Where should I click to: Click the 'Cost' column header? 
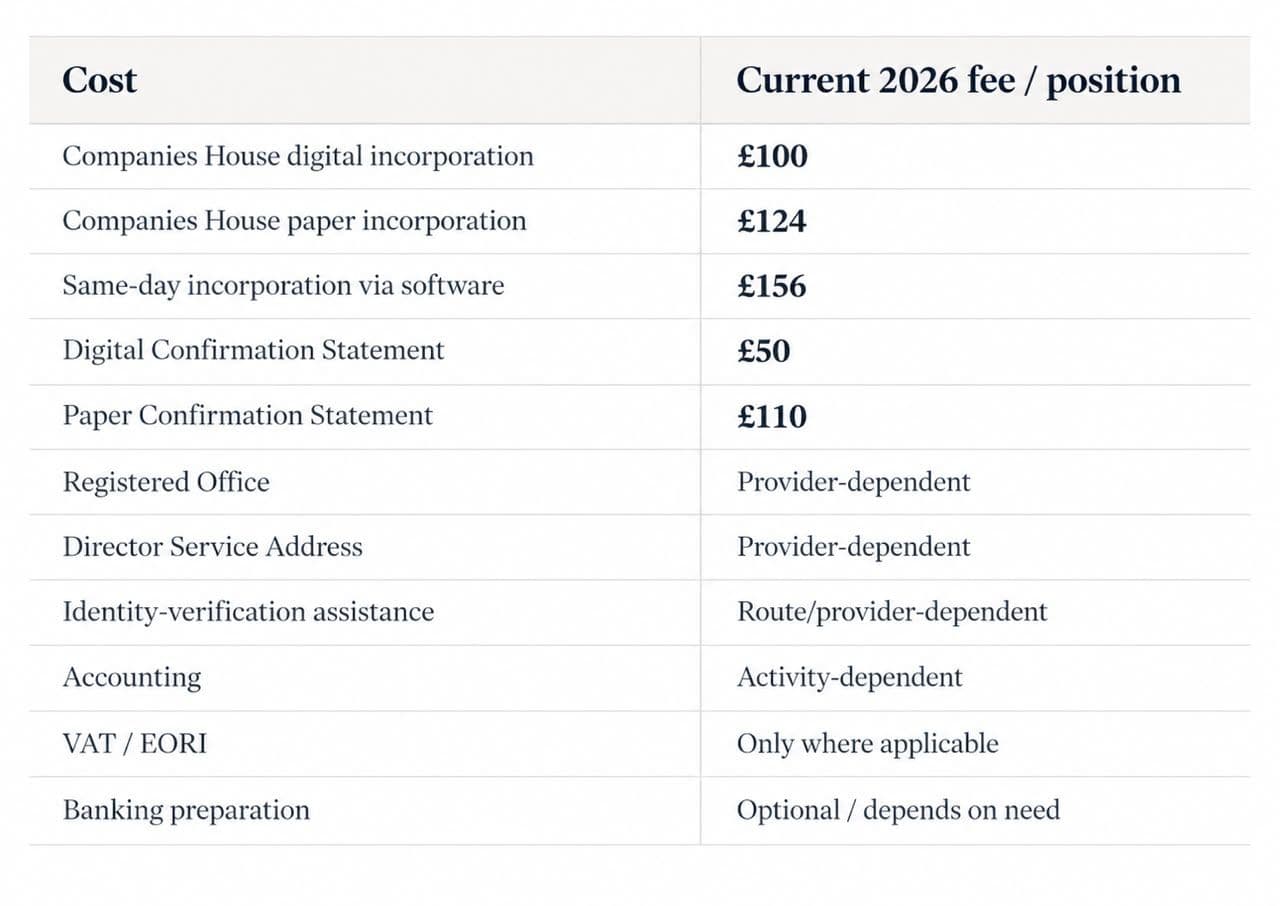[99, 80]
